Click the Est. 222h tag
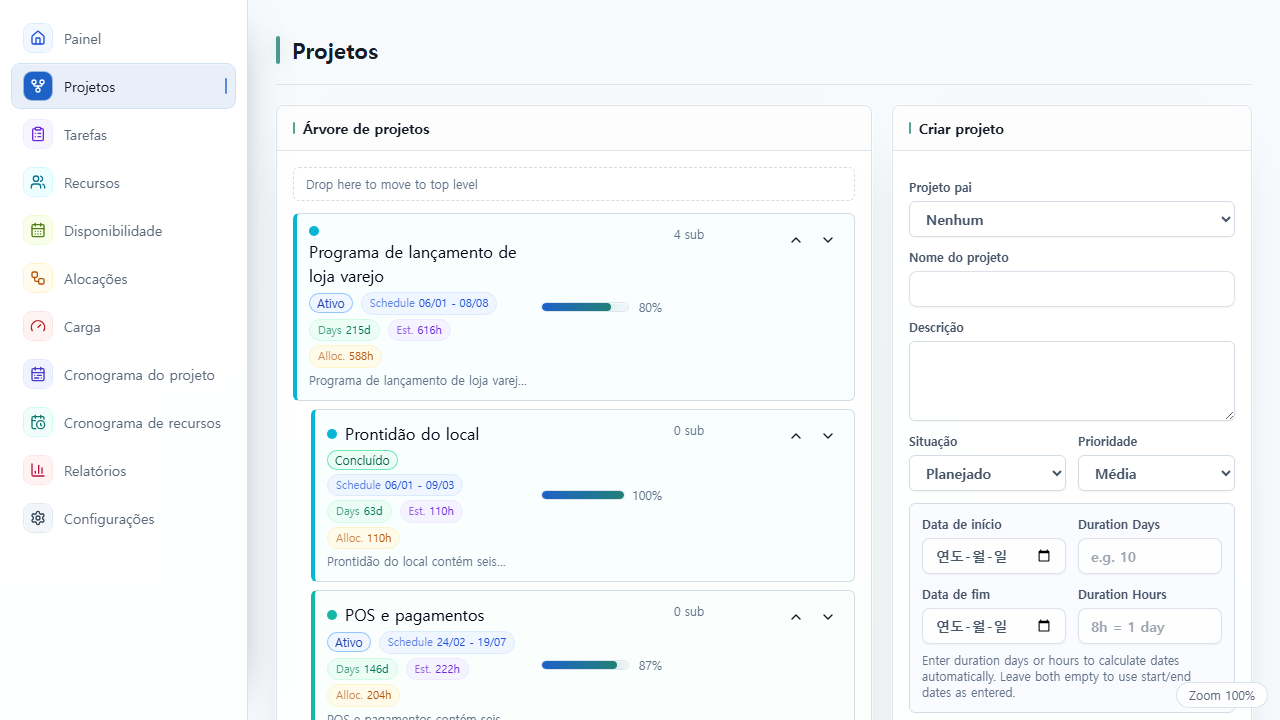The width and height of the screenshot is (1280, 720). (437, 669)
